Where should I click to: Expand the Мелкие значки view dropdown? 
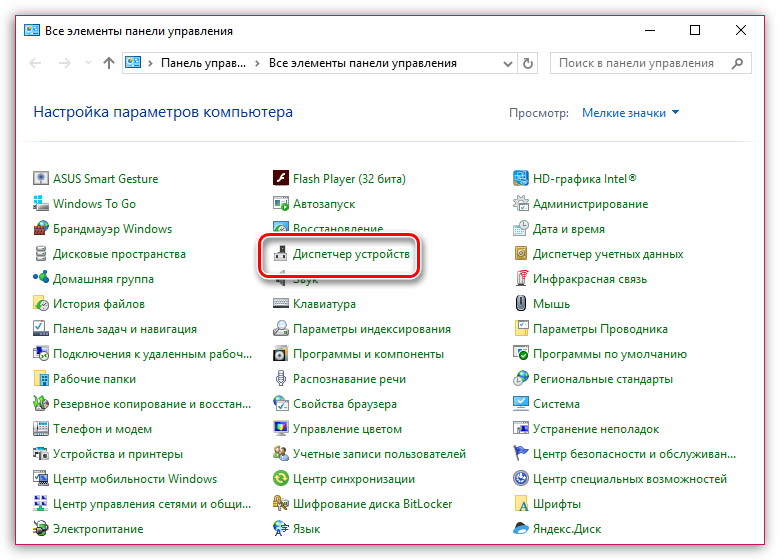pyautogui.click(x=630, y=113)
